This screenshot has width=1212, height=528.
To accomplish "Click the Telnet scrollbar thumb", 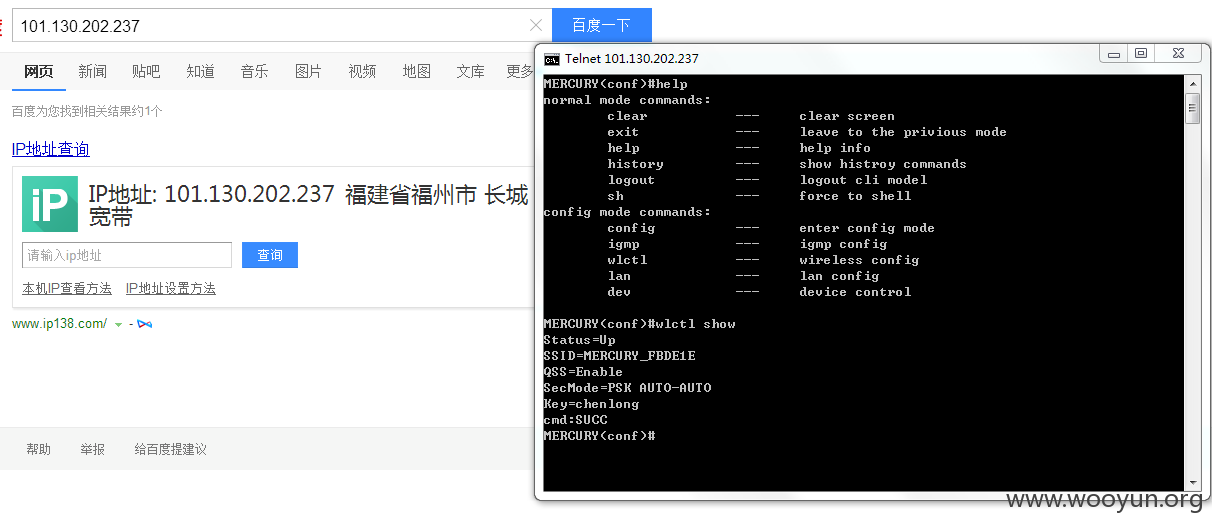I will point(1192,108).
